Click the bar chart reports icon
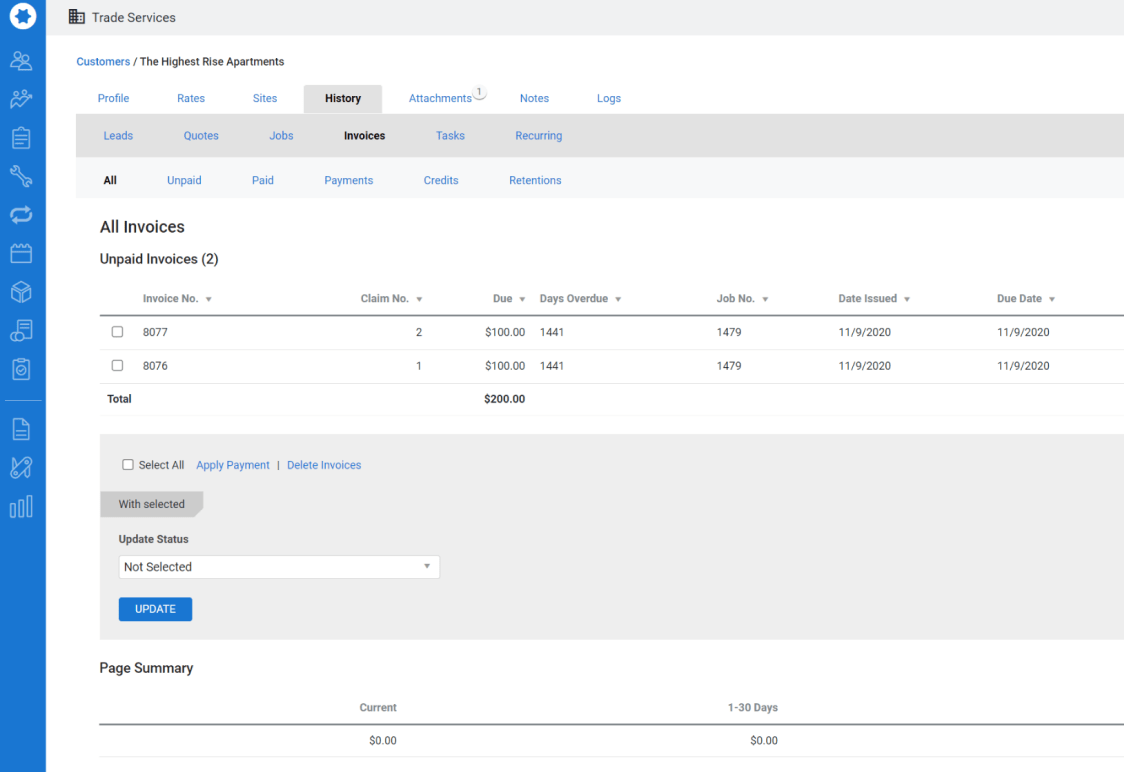Viewport: 1124px width, 772px height. tap(20, 507)
